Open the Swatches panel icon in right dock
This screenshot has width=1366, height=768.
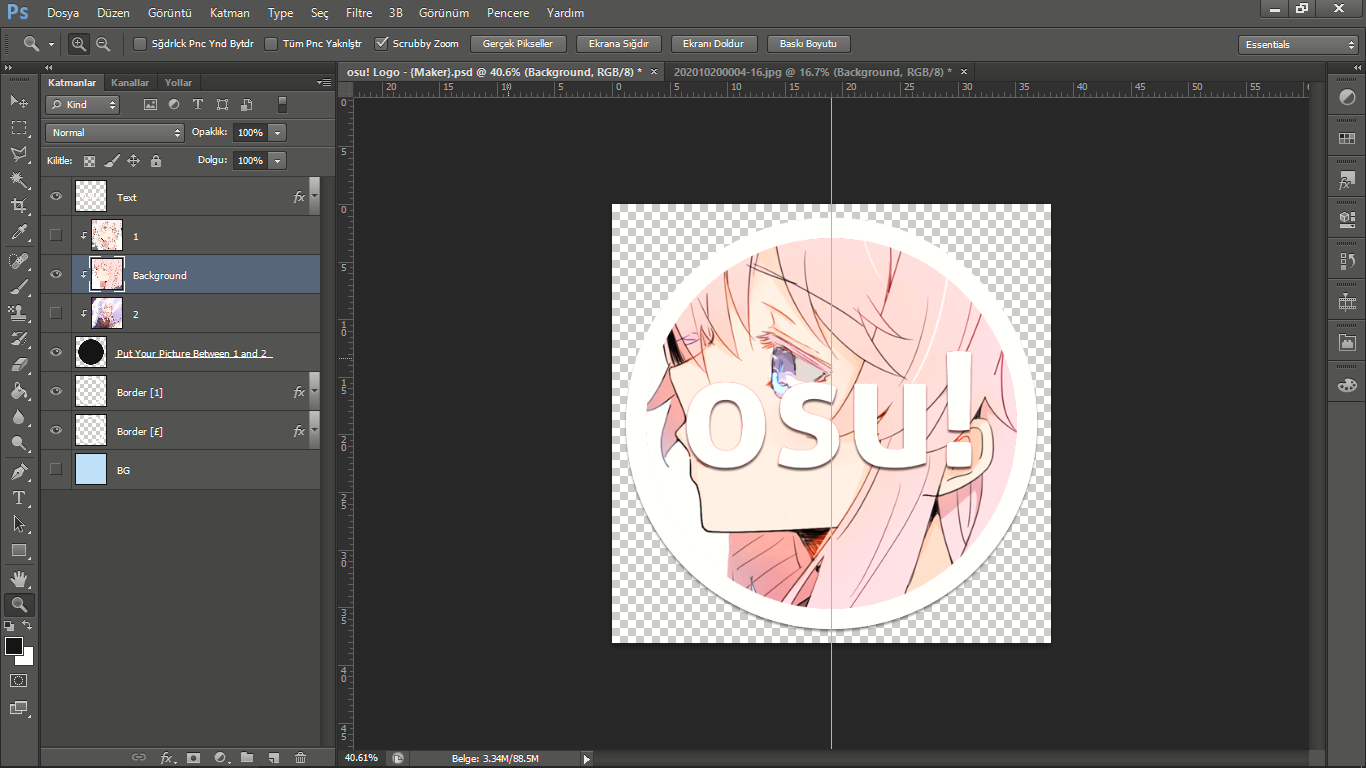[x=1346, y=138]
